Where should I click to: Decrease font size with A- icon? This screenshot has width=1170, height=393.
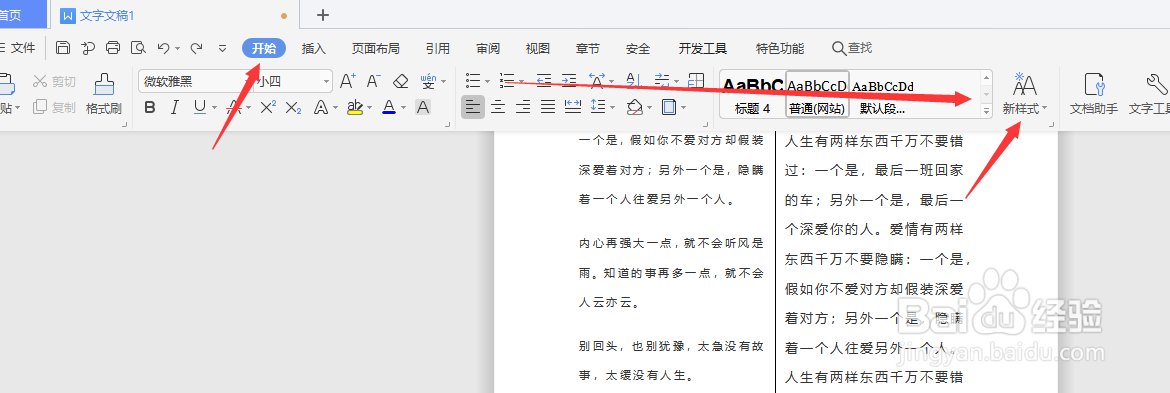(373, 81)
